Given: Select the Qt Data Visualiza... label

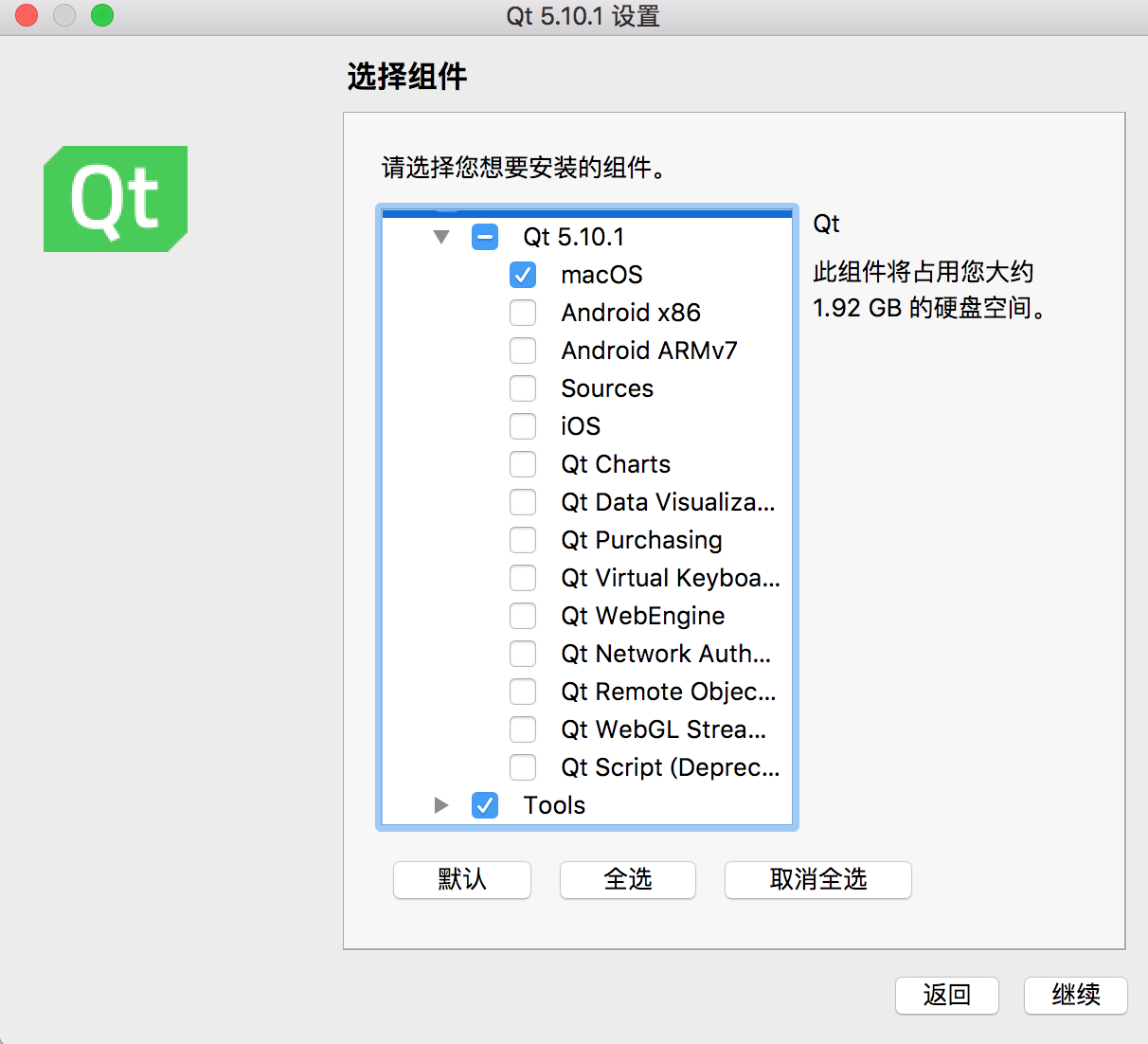Looking at the screenshot, I should pyautogui.click(x=668, y=502).
